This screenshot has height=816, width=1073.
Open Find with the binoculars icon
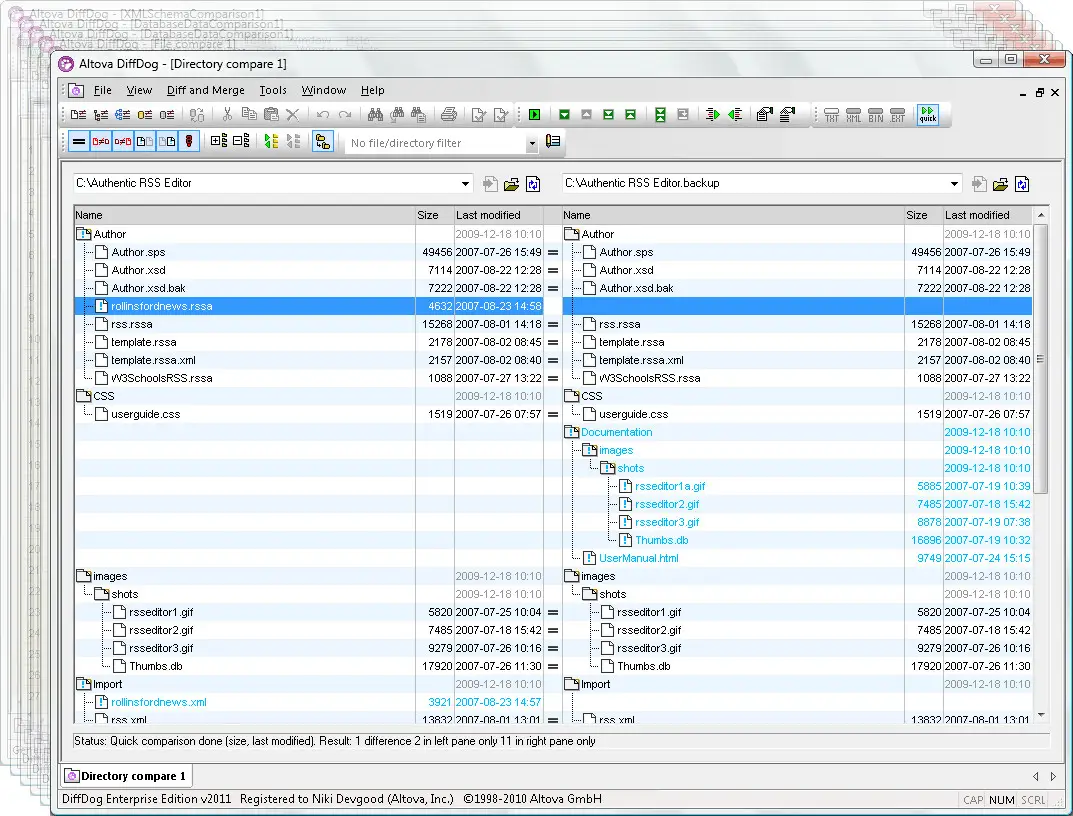pyautogui.click(x=375, y=114)
